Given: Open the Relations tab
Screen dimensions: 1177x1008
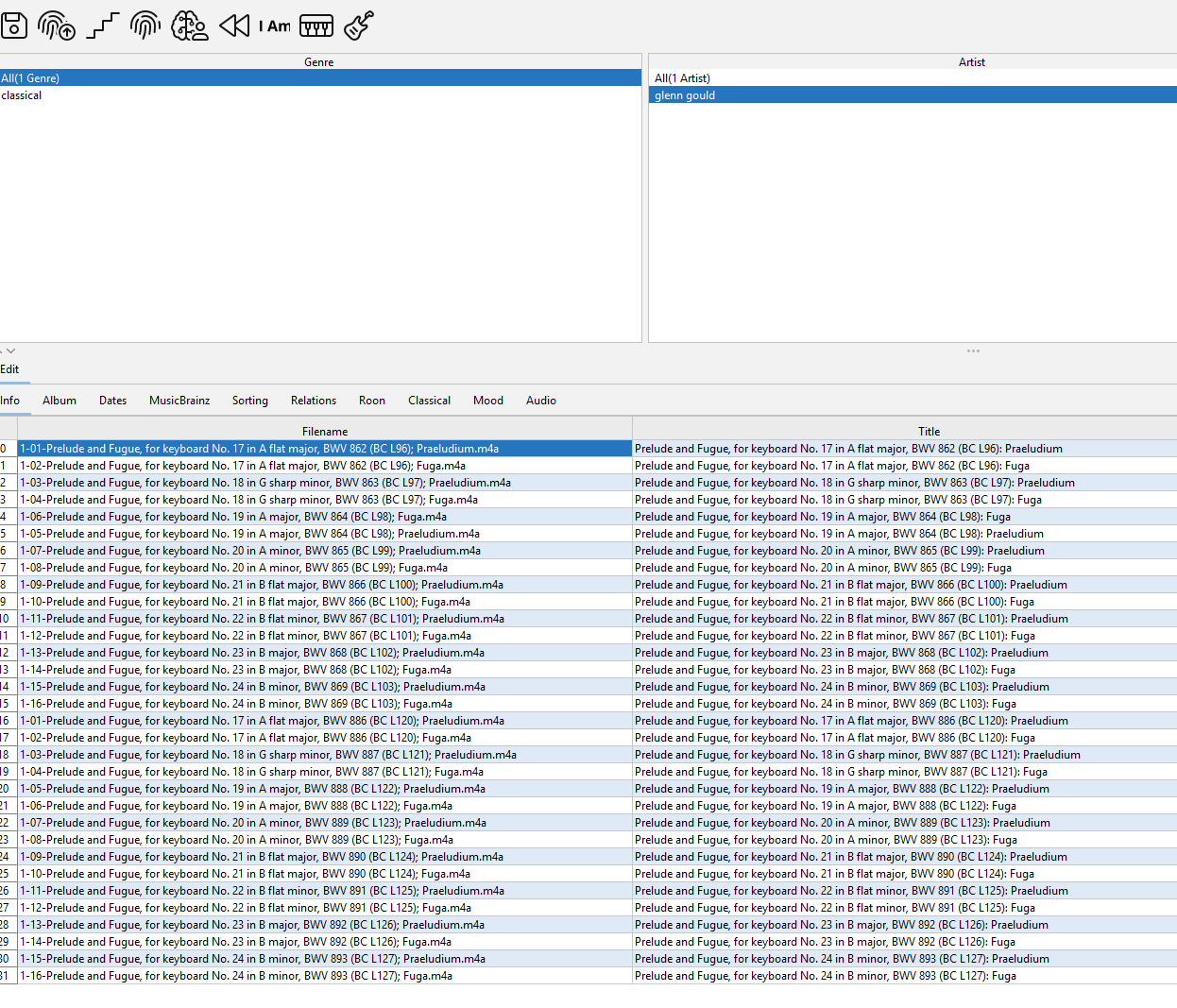Looking at the screenshot, I should click(314, 401).
